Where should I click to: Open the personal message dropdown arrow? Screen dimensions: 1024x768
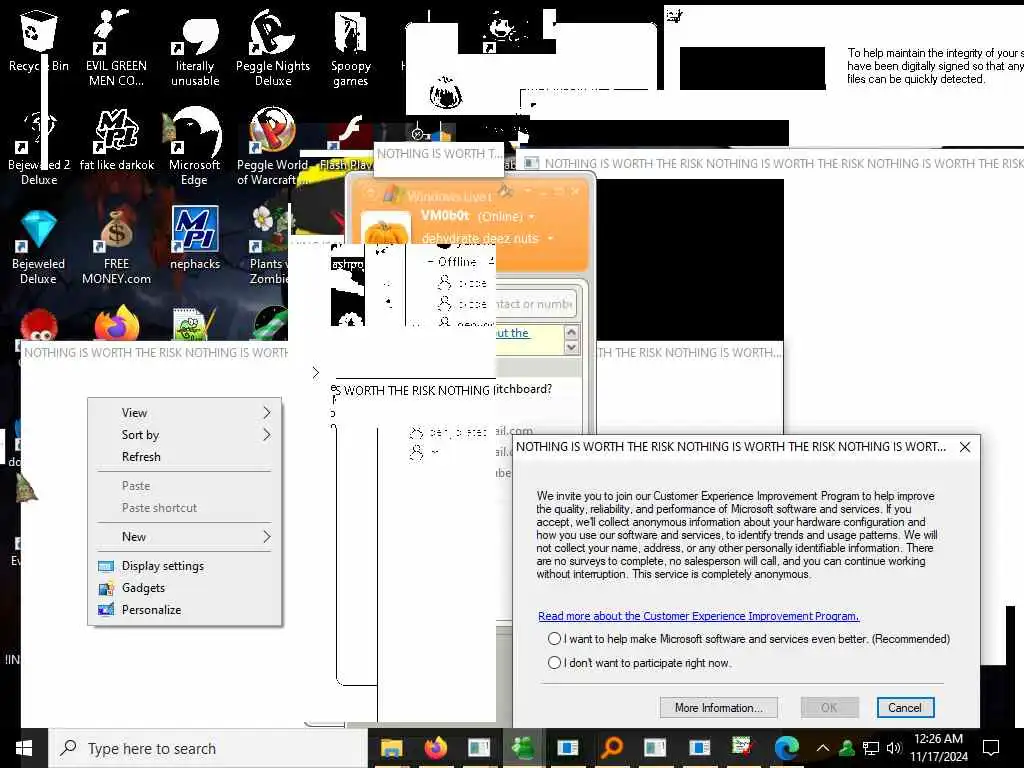550,238
